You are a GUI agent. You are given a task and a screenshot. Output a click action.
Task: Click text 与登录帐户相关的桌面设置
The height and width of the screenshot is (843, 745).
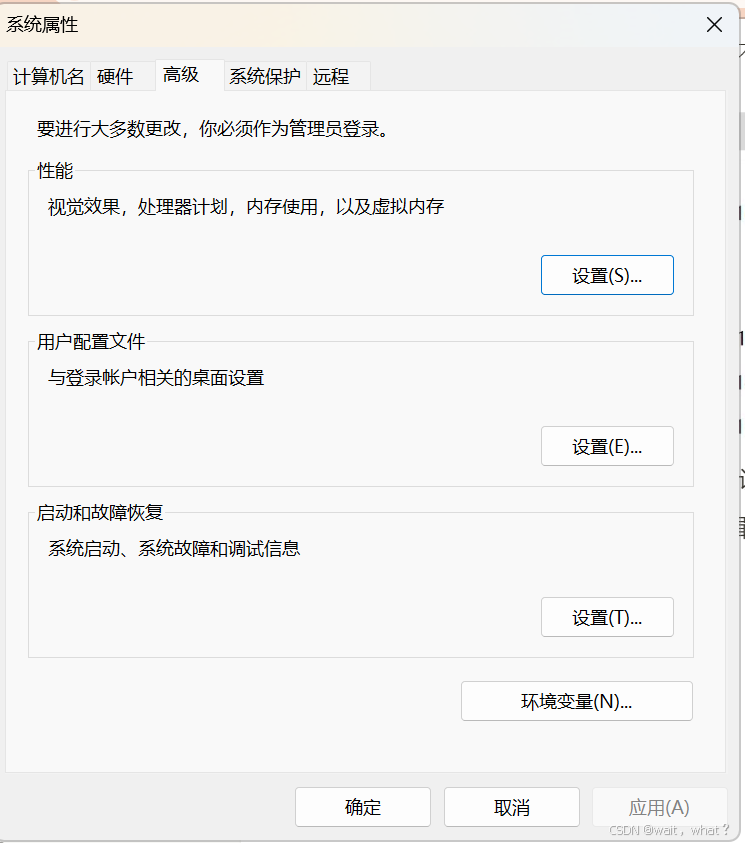(x=156, y=378)
